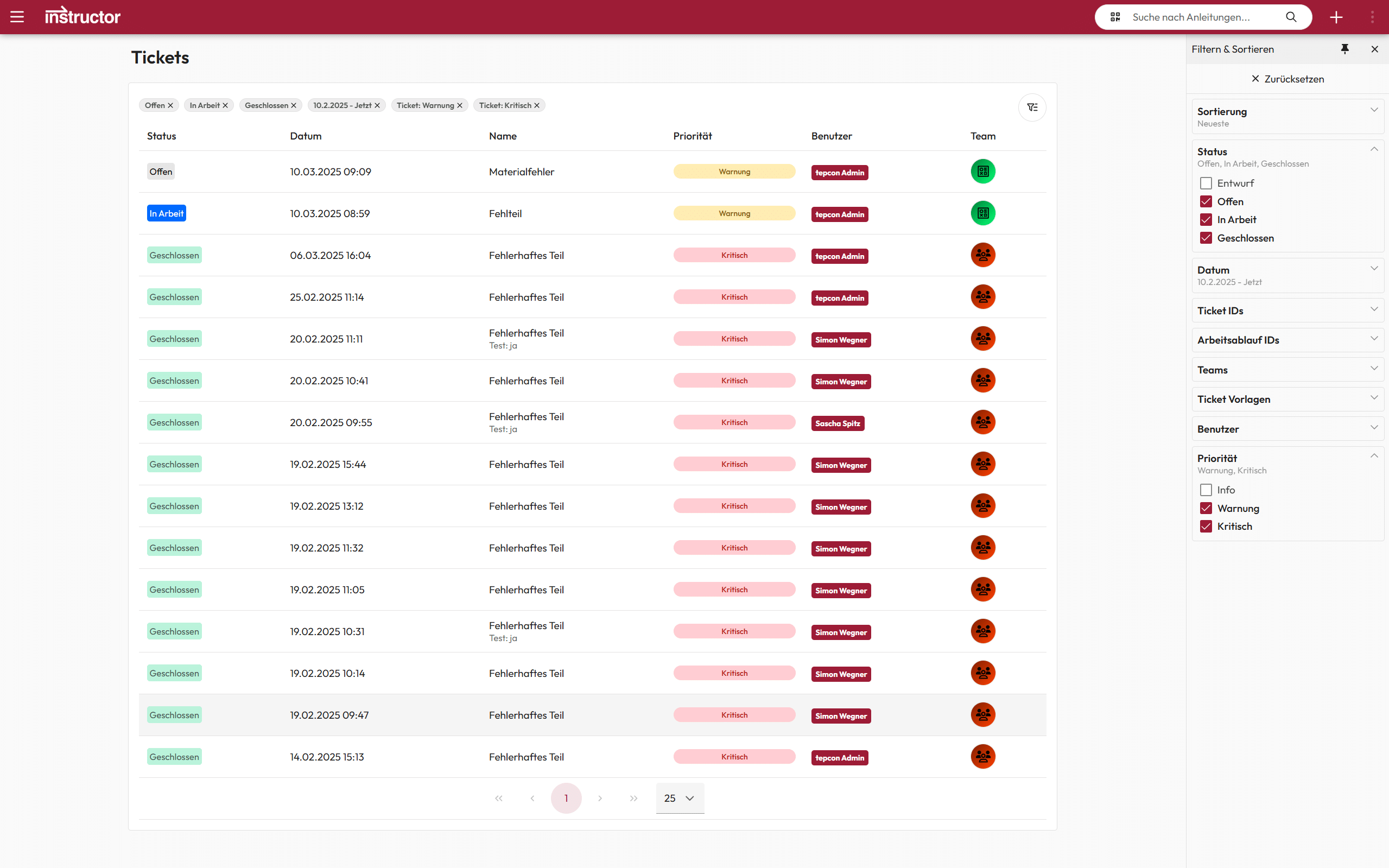1389x868 pixels.
Task: Enable the Info priority checkbox
Action: click(x=1206, y=490)
